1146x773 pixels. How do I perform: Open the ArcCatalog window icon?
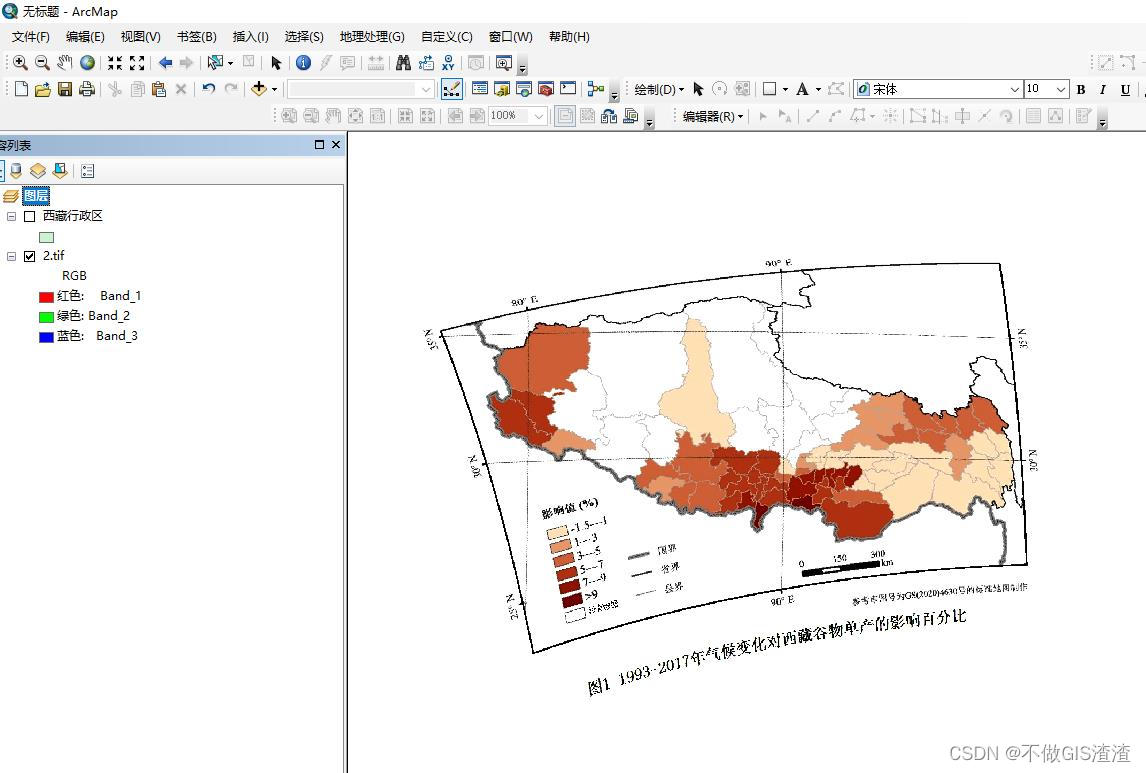tap(503, 88)
